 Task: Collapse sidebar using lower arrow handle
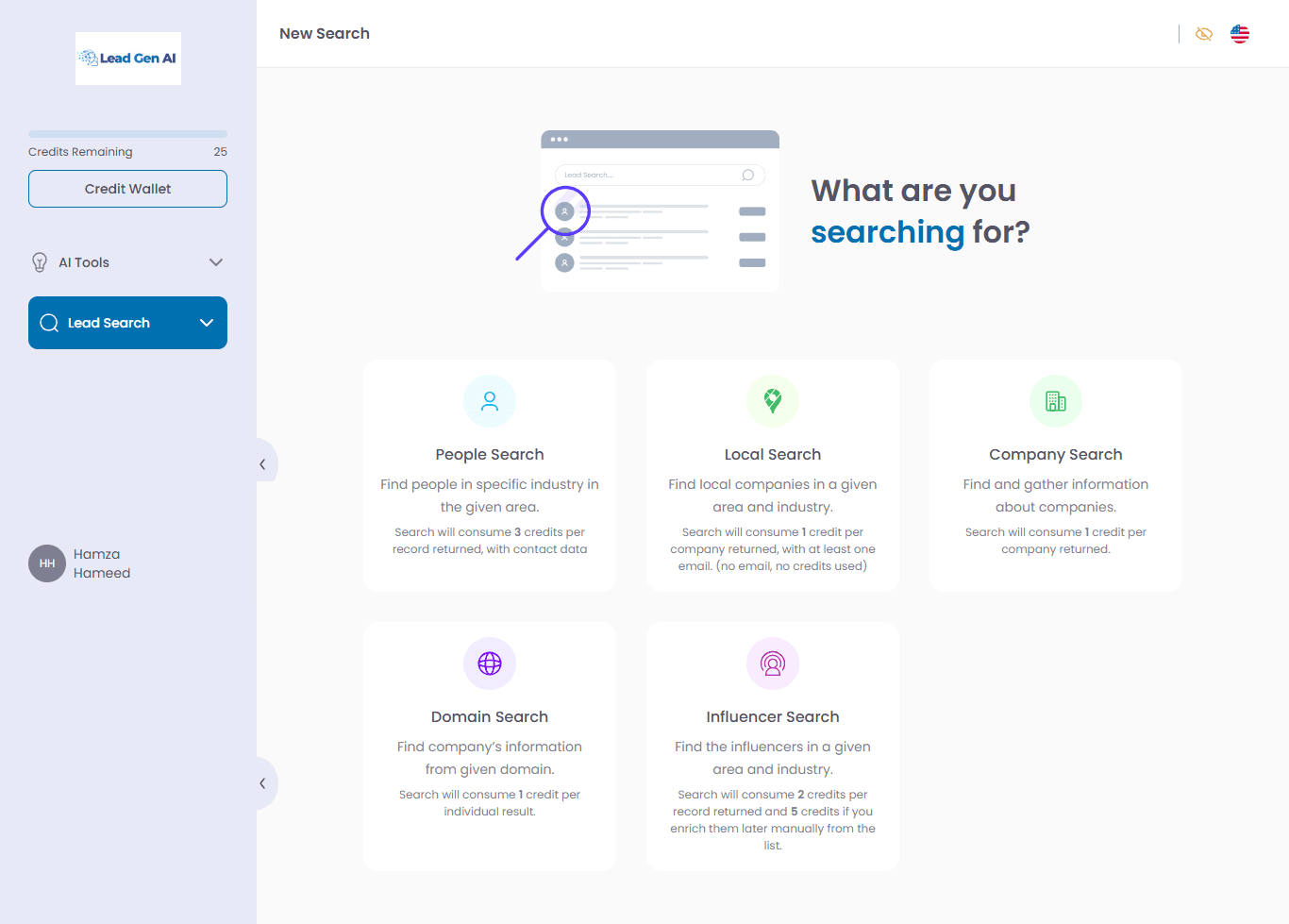(x=263, y=783)
